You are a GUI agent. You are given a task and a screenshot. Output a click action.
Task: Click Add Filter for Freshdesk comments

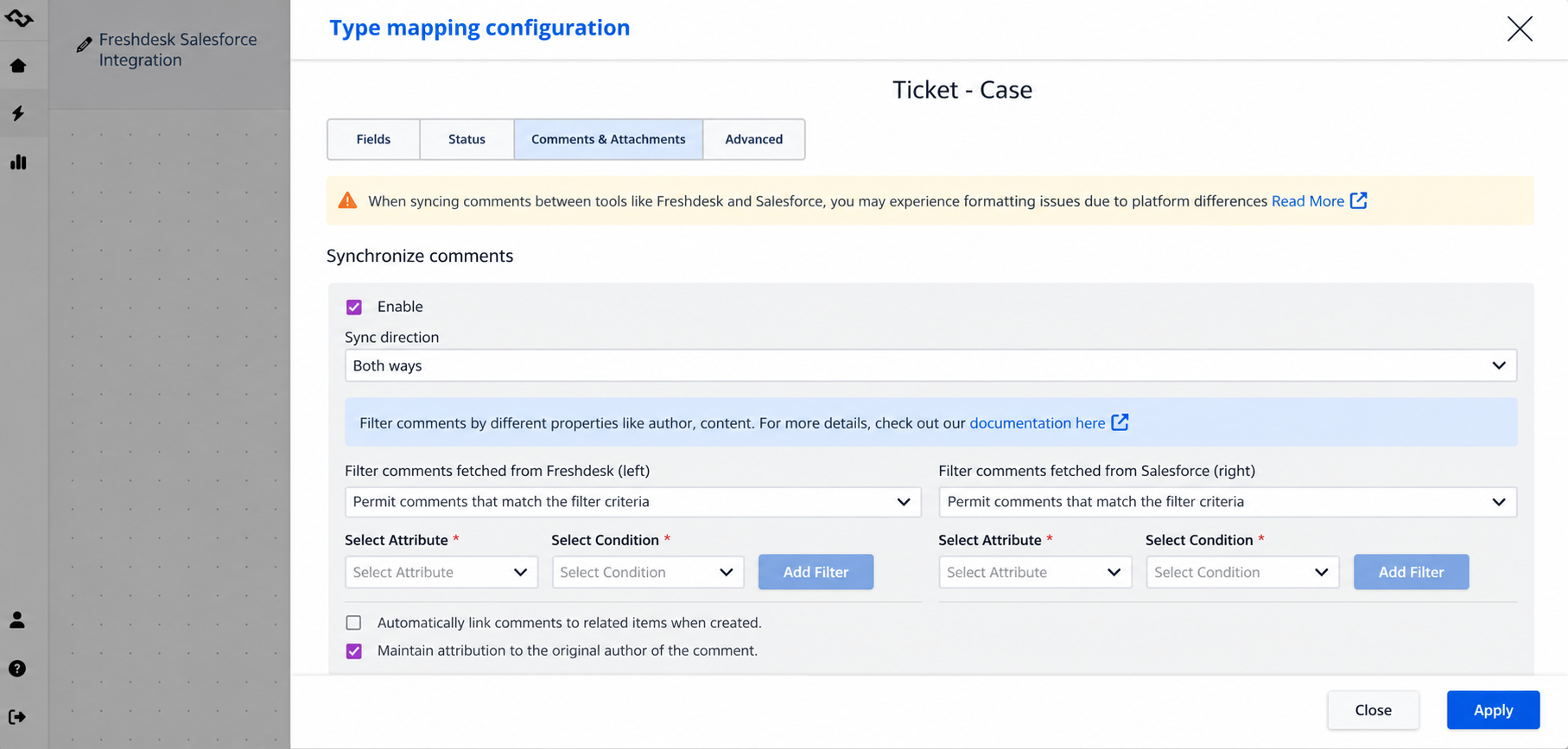[816, 572]
